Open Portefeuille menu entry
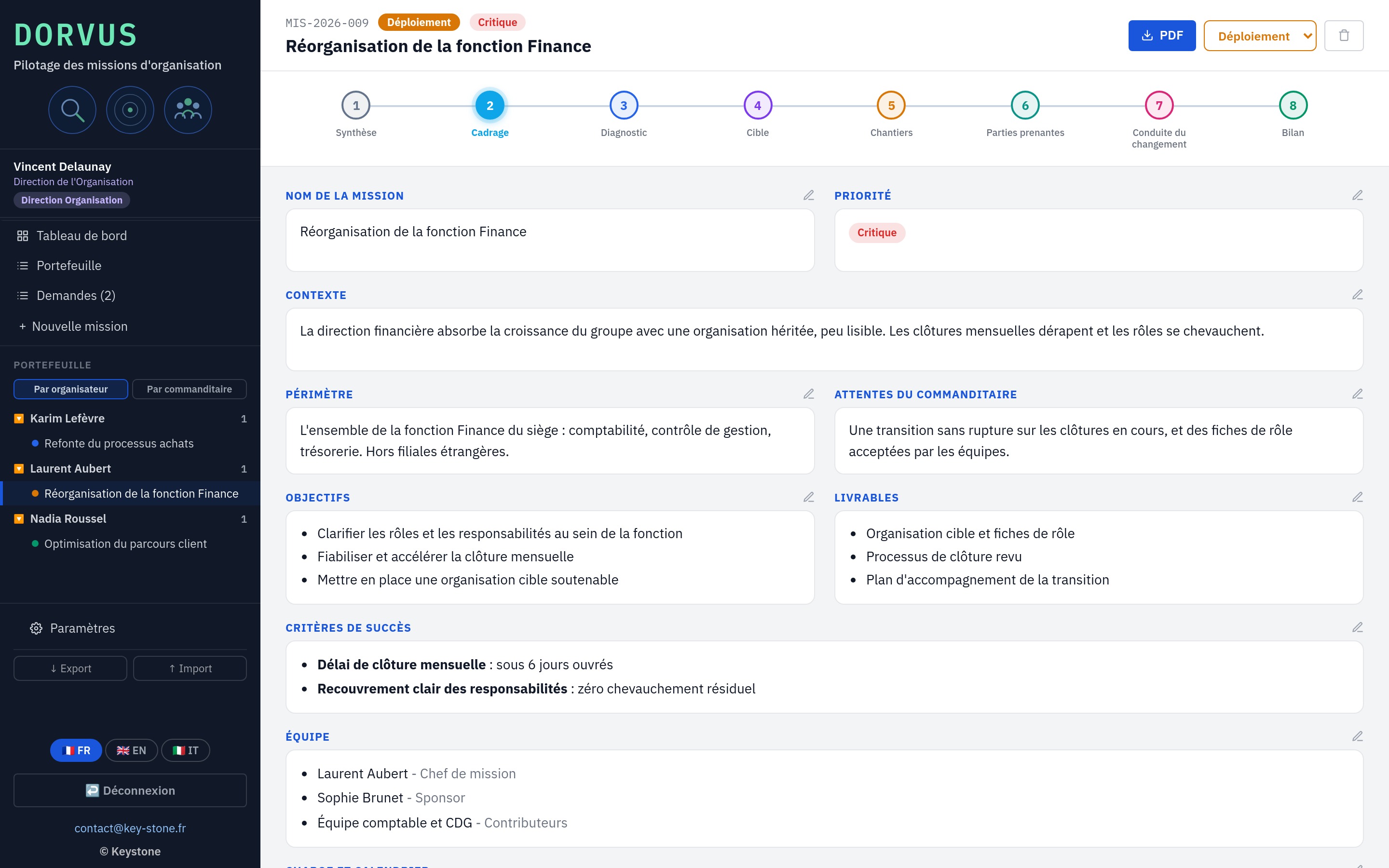Screen dimensions: 1389x868 click(130, 266)
